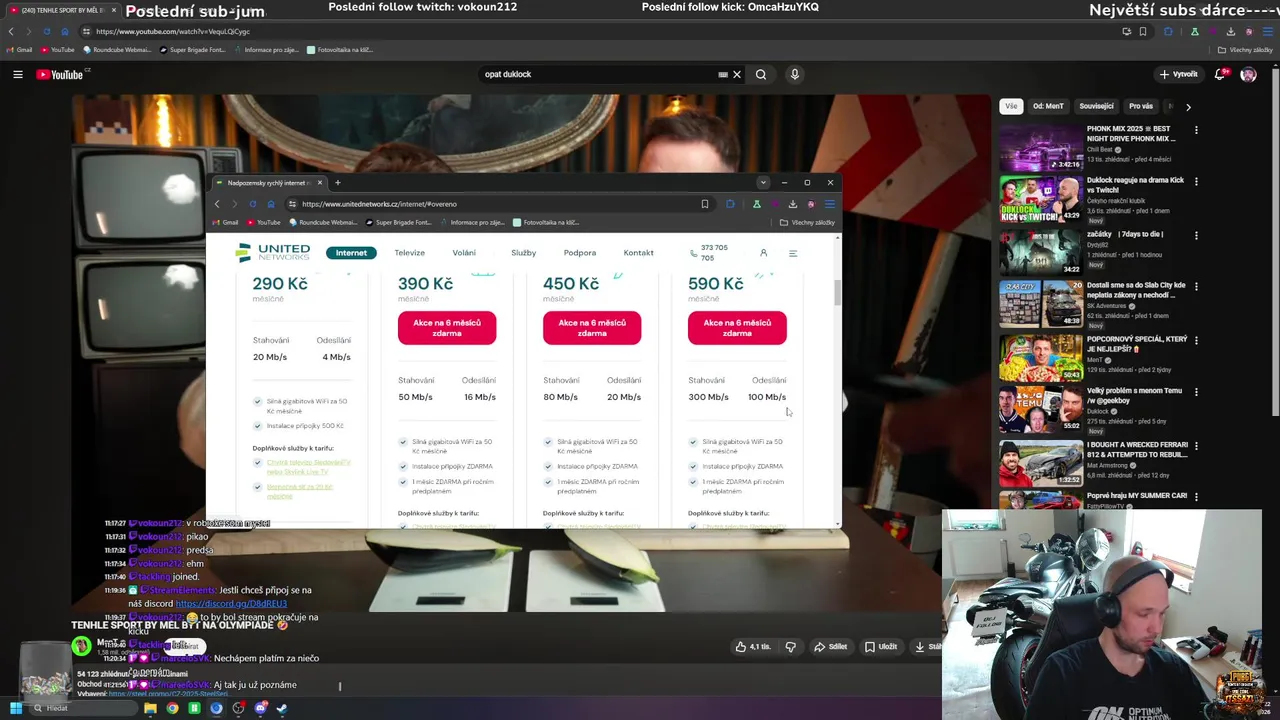Open options for Dostali sme sa do Slab City
This screenshot has width=1280, height=720.
tap(1196, 287)
